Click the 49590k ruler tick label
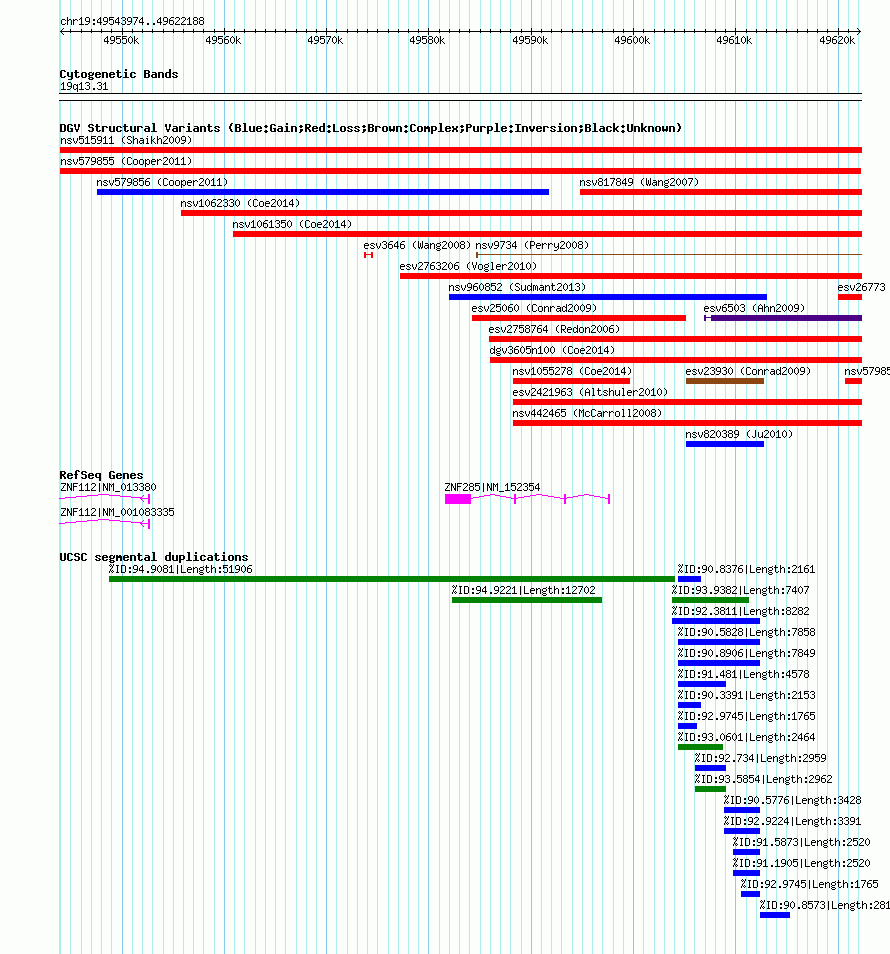 point(530,40)
